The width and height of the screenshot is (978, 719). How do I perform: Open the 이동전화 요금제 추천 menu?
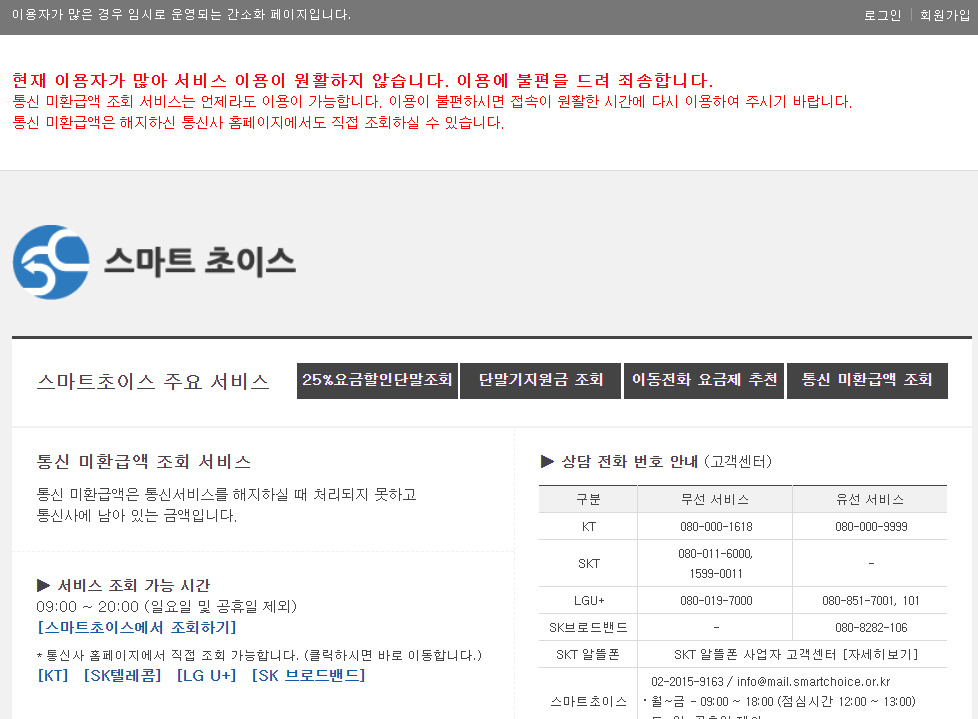[x=704, y=380]
